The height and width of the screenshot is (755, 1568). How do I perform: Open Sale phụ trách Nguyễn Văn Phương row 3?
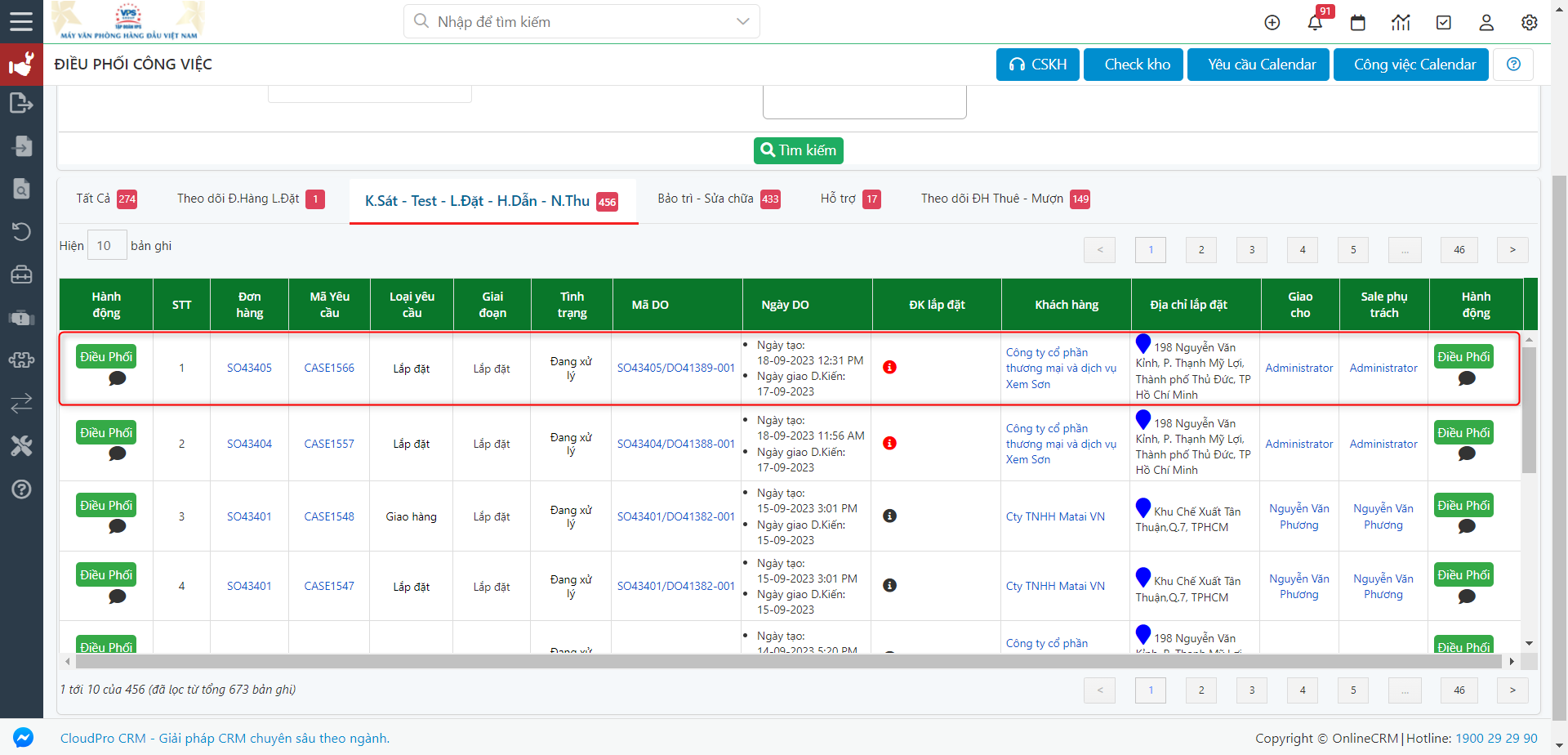(1383, 516)
